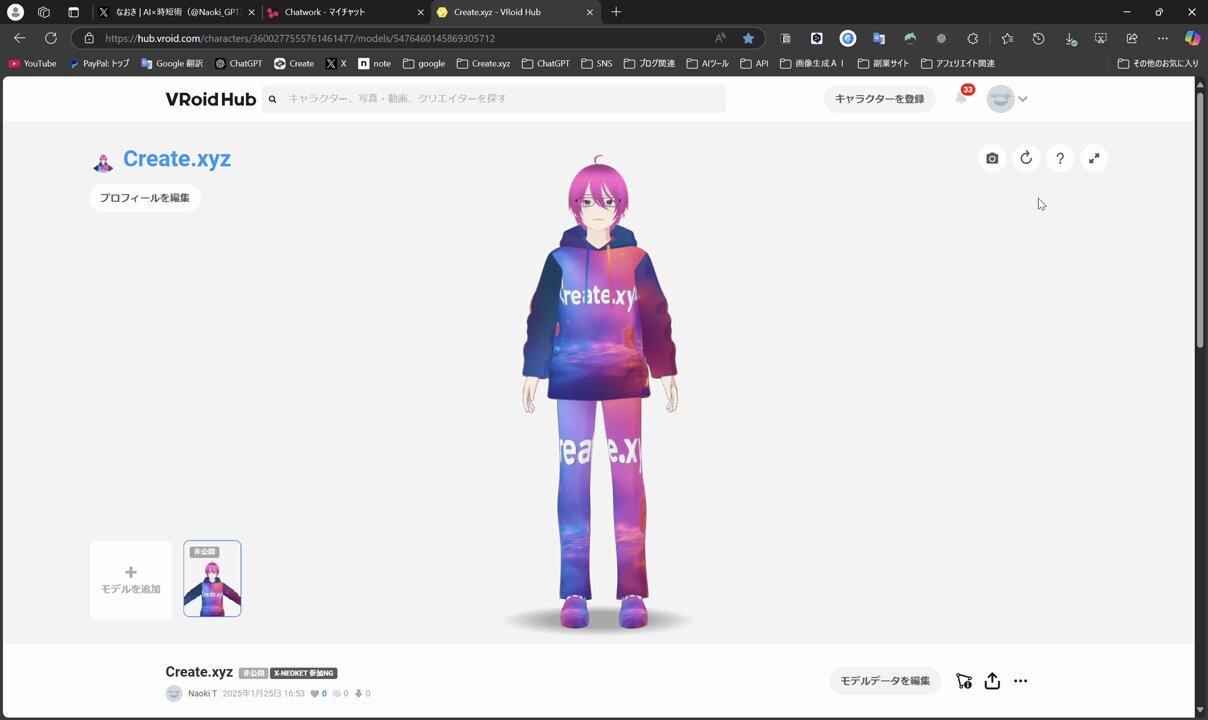Open the browser settings and more menu
This screenshot has width=1208, height=720.
point(1162,38)
